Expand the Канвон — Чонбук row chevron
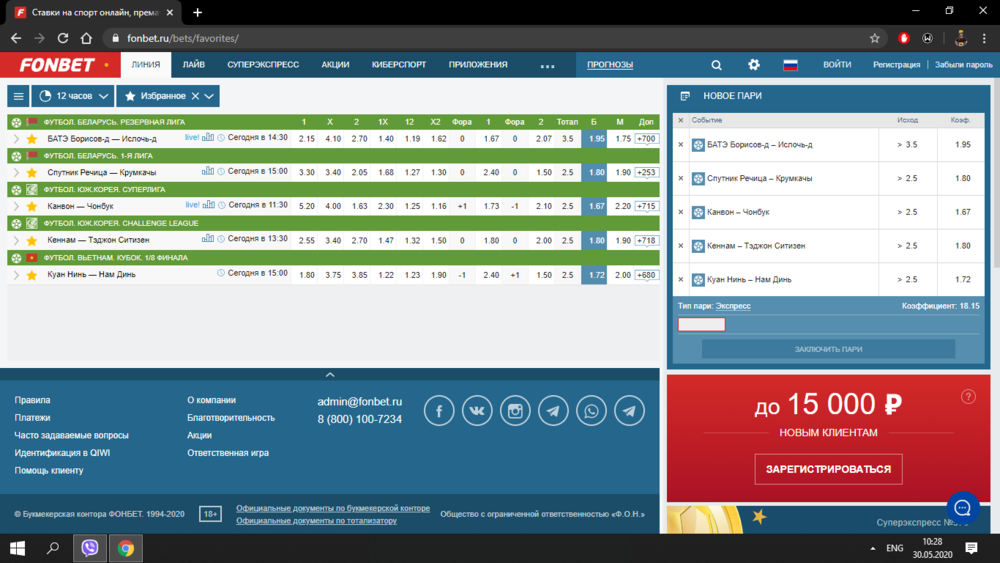The width and height of the screenshot is (1000, 563). 16,206
